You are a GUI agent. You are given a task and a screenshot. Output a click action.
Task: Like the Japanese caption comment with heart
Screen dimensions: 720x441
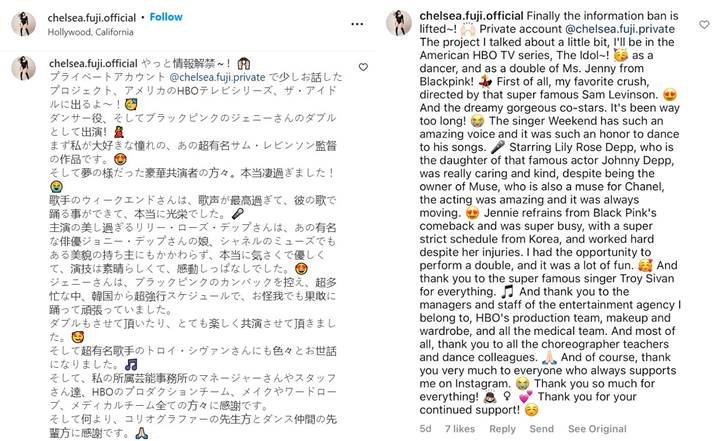(363, 67)
